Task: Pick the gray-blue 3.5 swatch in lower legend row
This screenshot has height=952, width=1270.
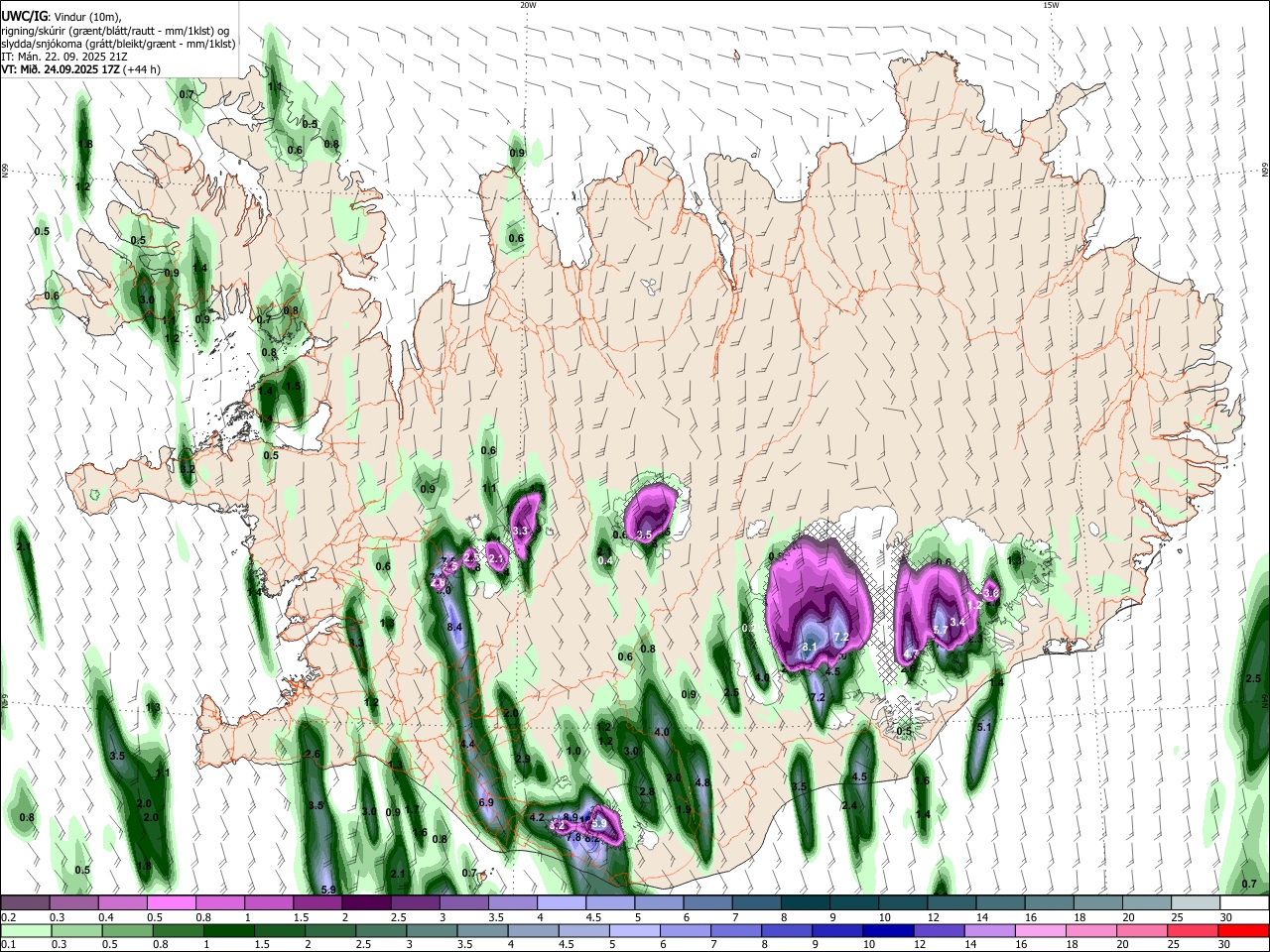Action: 482,930
